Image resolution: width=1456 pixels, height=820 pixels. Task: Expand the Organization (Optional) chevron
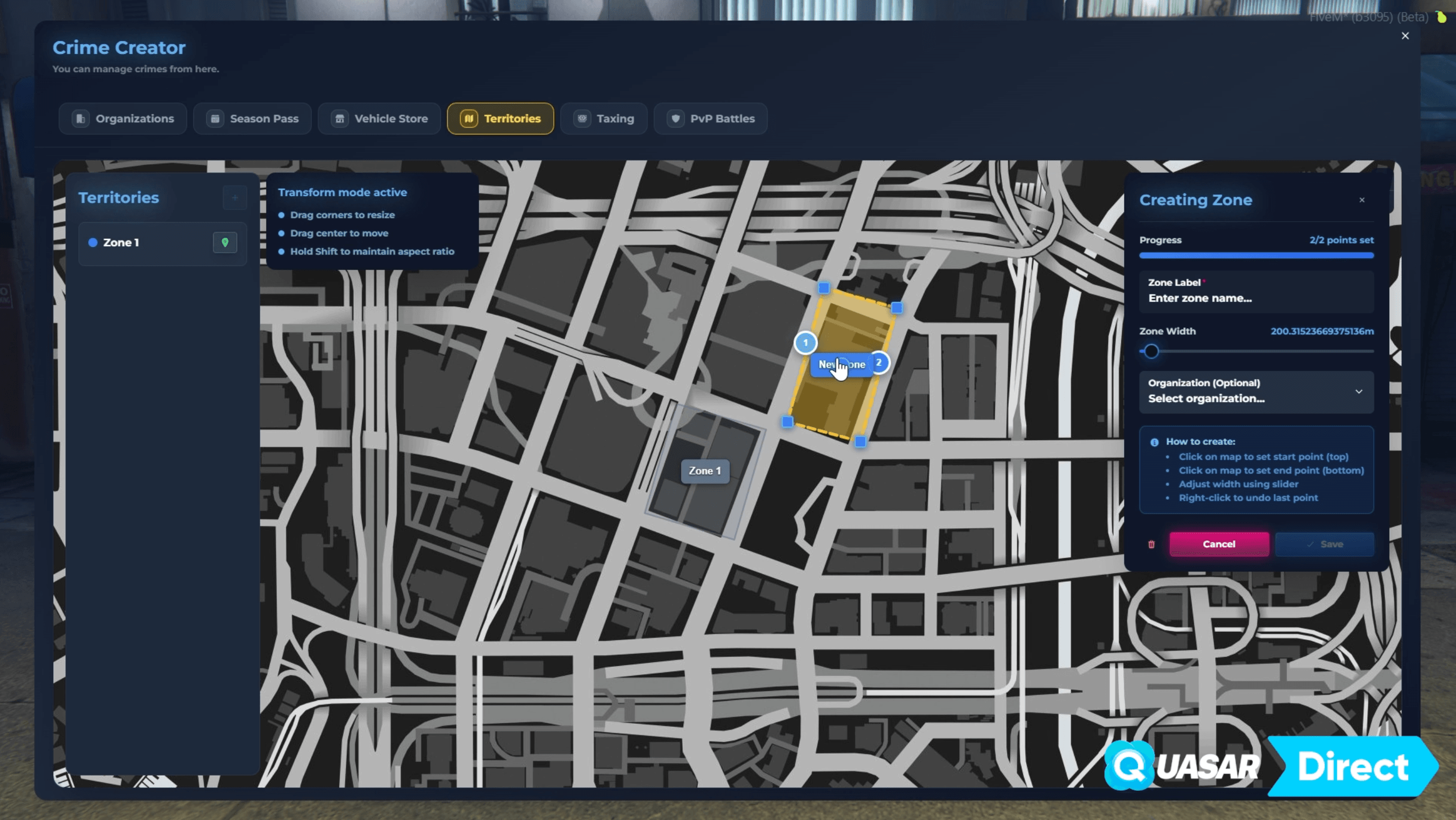pyautogui.click(x=1360, y=392)
